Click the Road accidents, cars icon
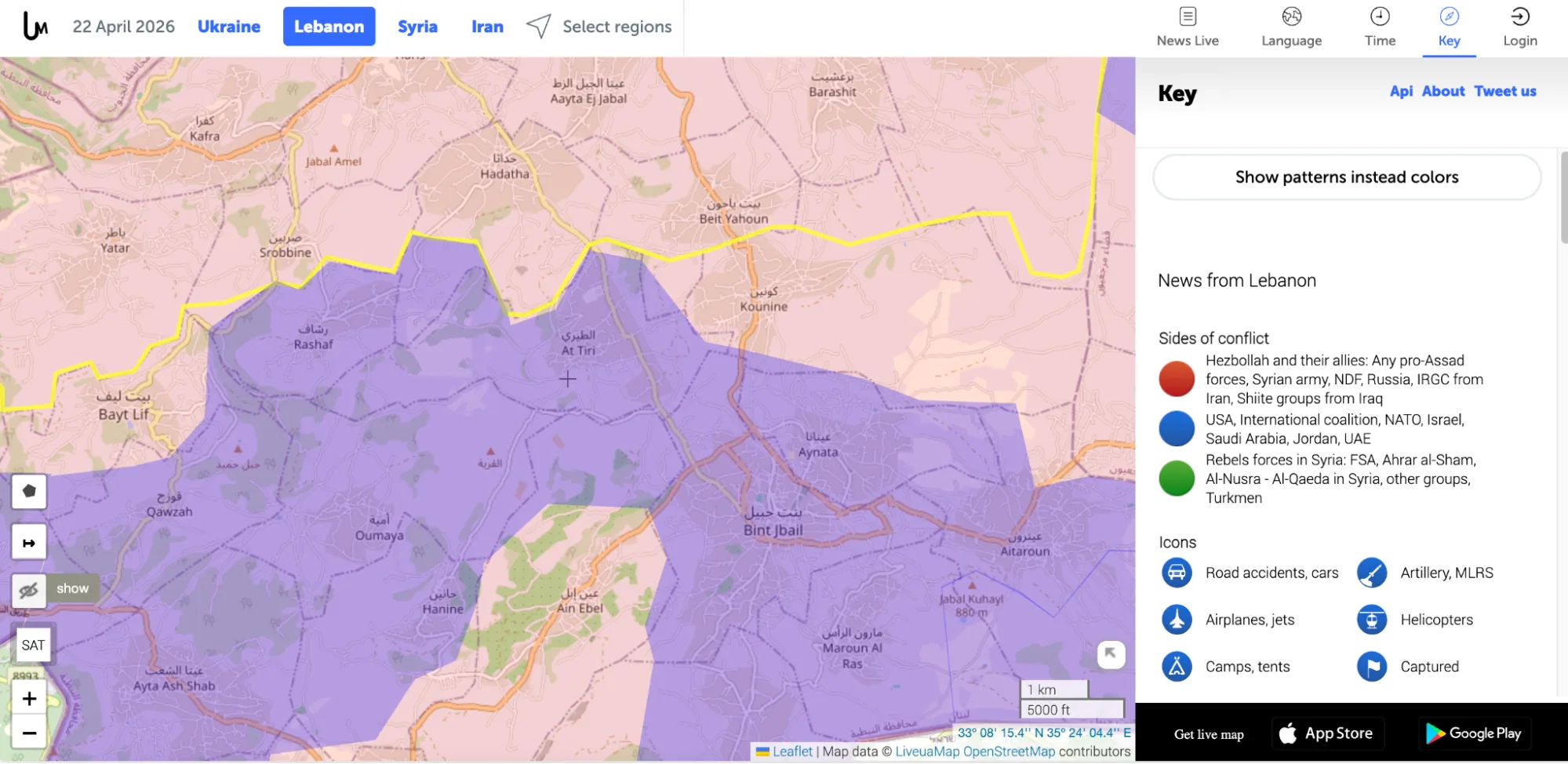Screen dimensions: 1568x764 point(1177,573)
